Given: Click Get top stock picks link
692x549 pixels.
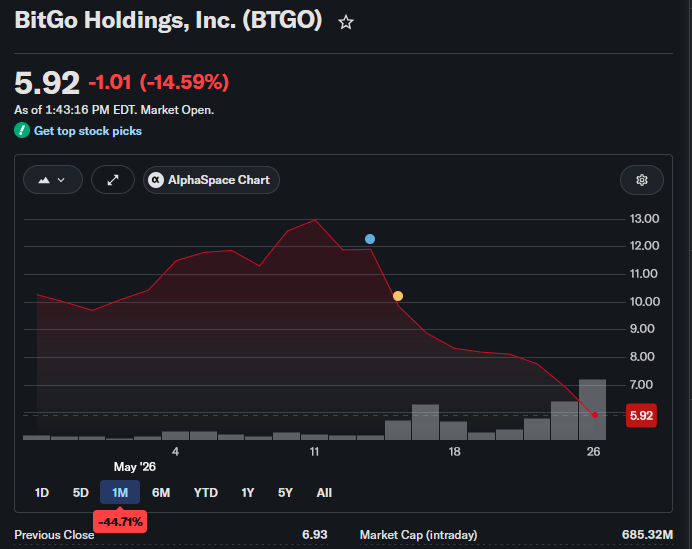Looking at the screenshot, I should tap(88, 131).
